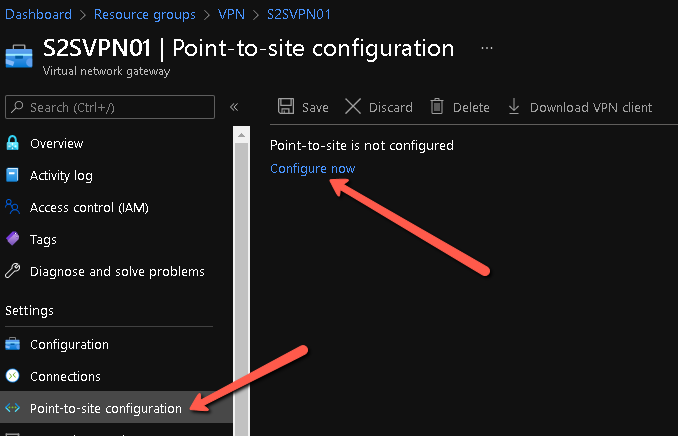Select Configuration under Settings
This screenshot has width=678, height=436.
pyautogui.click(x=69, y=344)
